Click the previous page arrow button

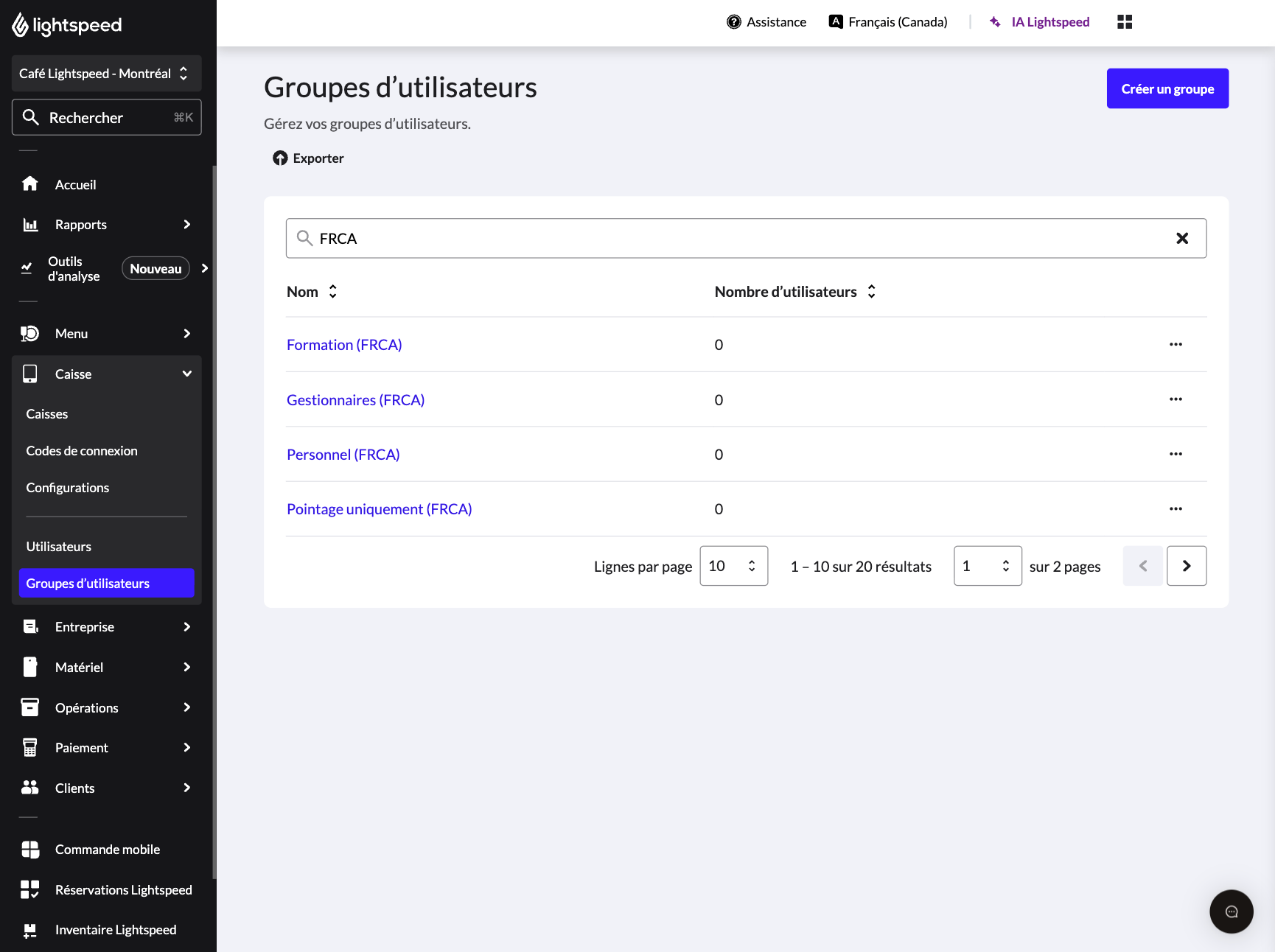pyautogui.click(x=1143, y=566)
